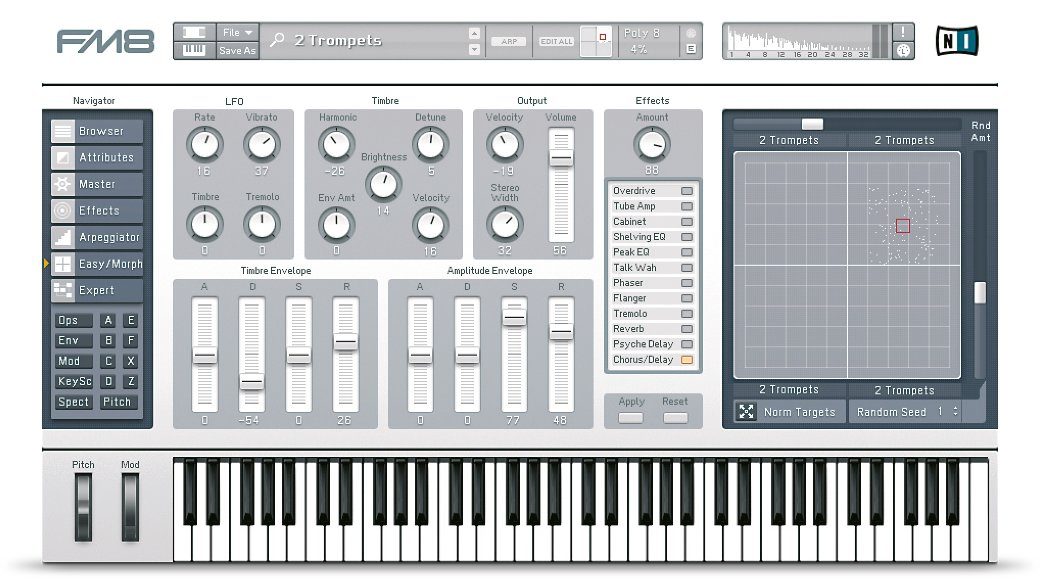Viewport: 1040px width, 579px height.
Task: Open the KeySc expert page
Action: [73, 381]
